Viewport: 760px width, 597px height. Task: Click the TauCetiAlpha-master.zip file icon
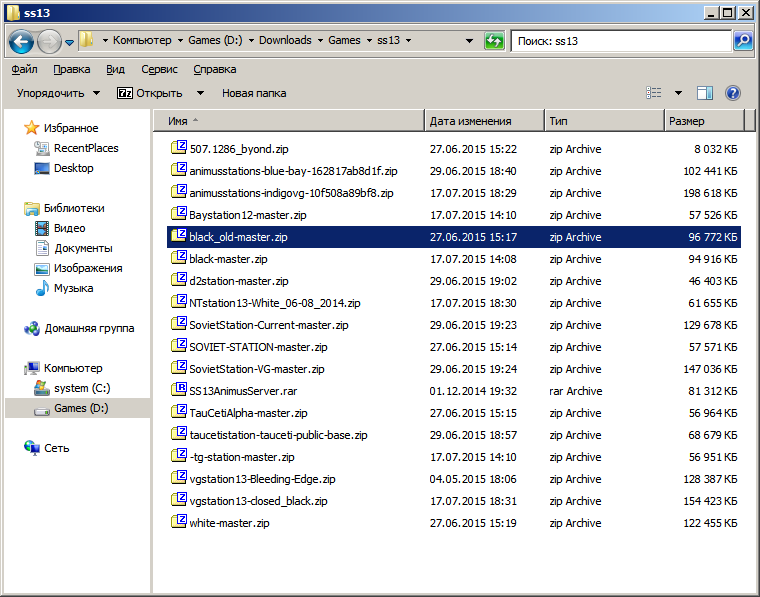tap(179, 411)
